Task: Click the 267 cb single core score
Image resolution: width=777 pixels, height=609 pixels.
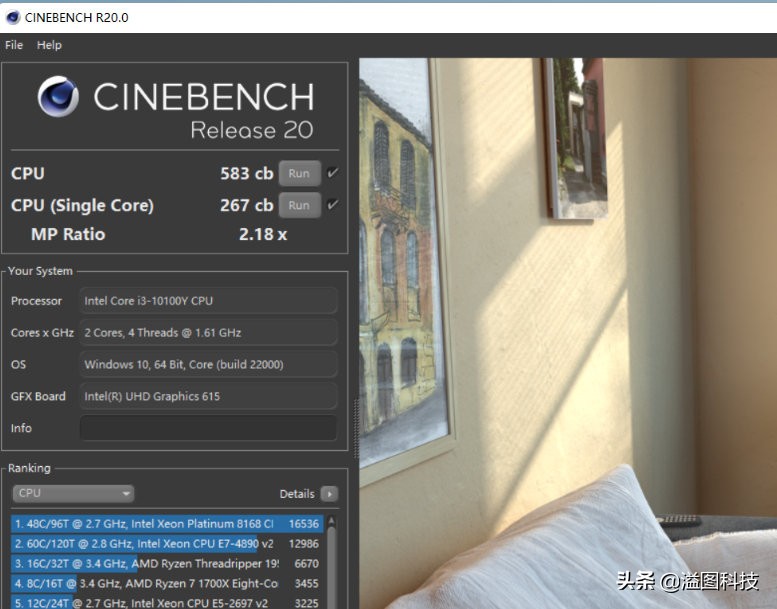Action: coord(246,205)
